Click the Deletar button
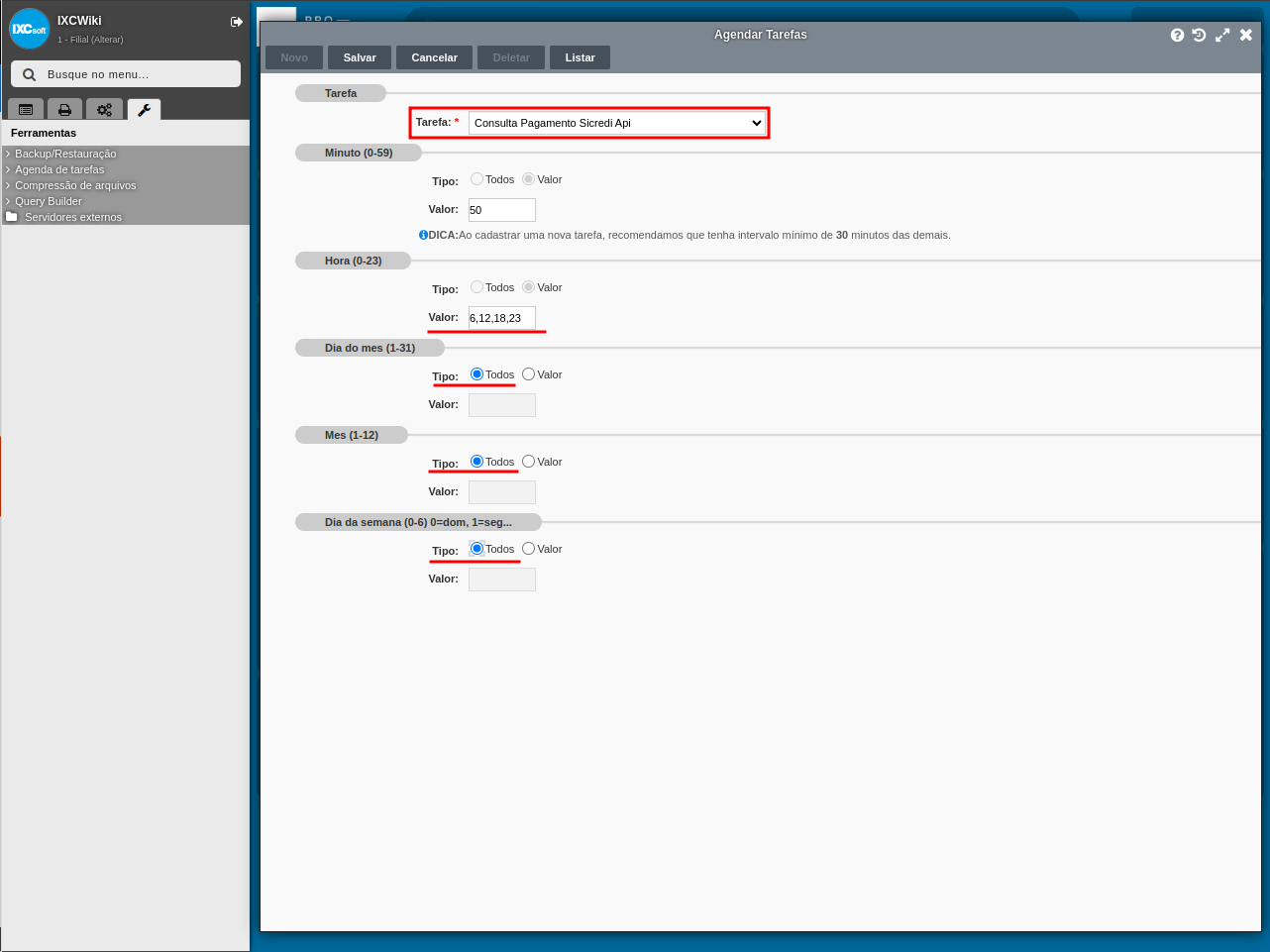 511,57
